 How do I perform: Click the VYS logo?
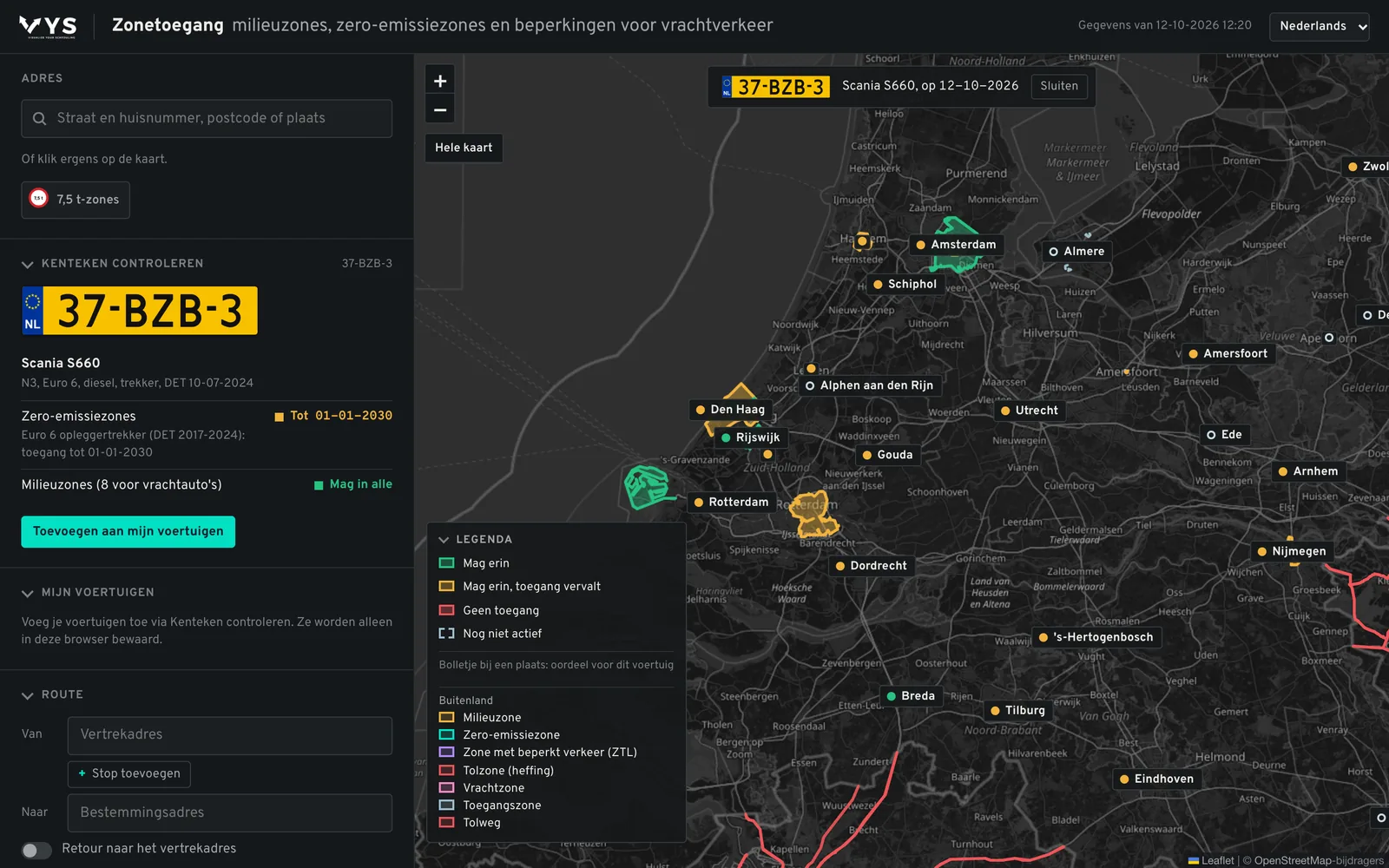[49, 27]
